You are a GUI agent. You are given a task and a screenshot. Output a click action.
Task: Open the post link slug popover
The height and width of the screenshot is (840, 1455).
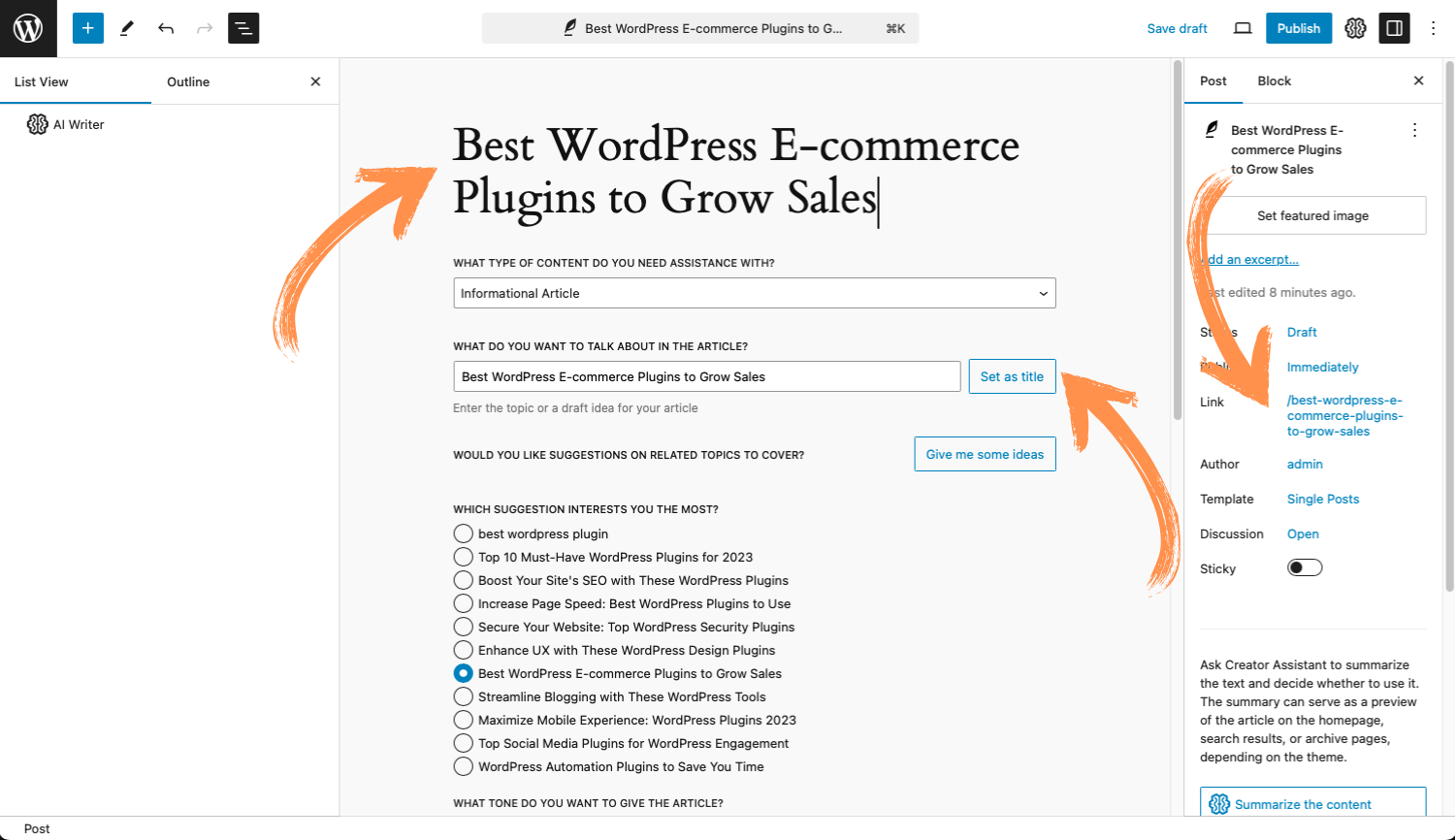pyautogui.click(x=1344, y=415)
